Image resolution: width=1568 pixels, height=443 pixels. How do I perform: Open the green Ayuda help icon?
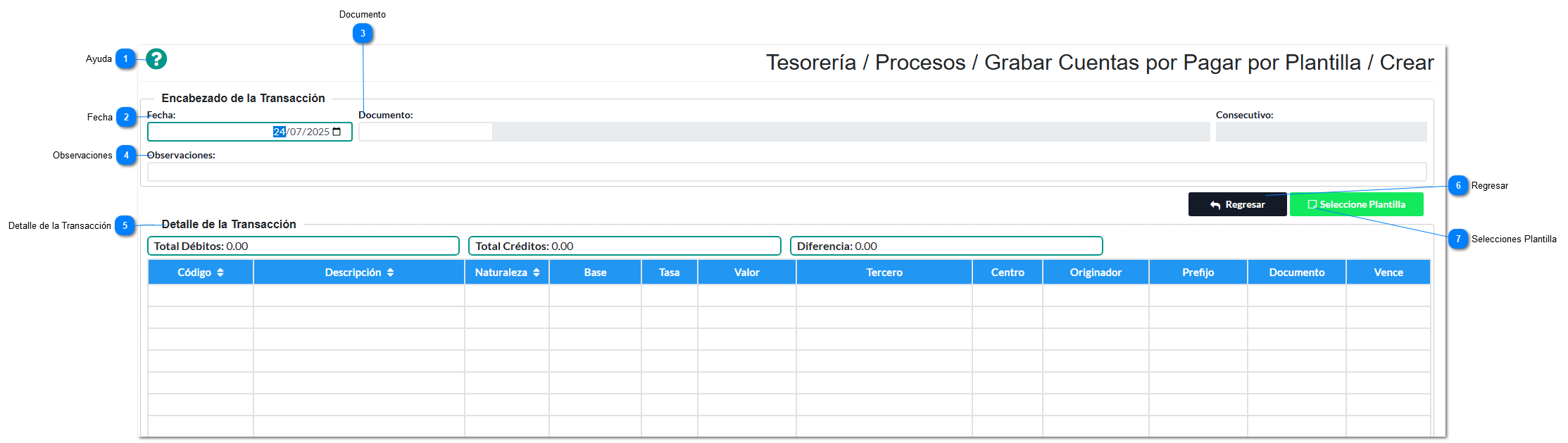(x=156, y=59)
